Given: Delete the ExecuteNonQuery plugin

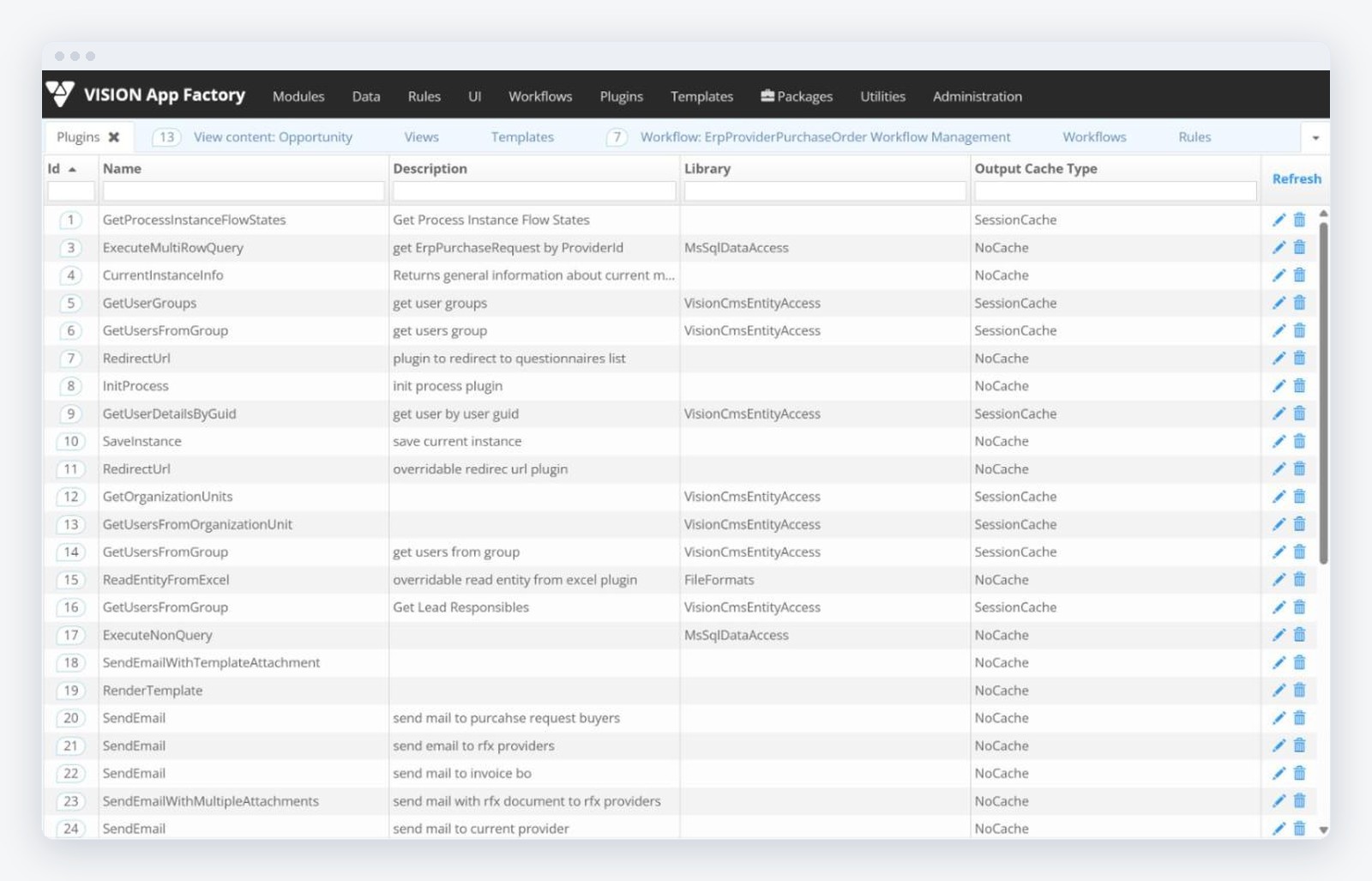Looking at the screenshot, I should point(1299,635).
